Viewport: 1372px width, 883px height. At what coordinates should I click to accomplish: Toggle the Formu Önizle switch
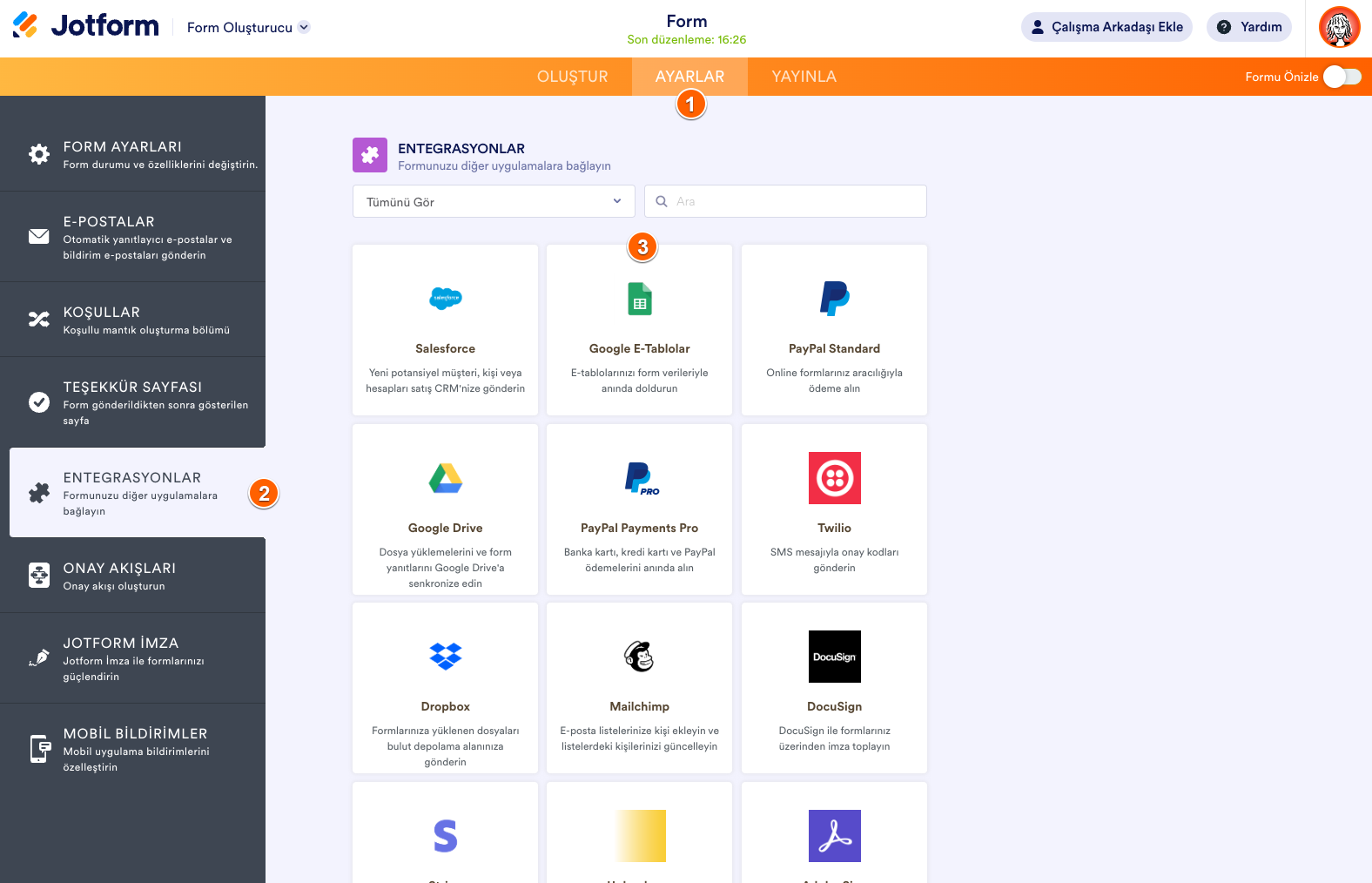(1342, 77)
